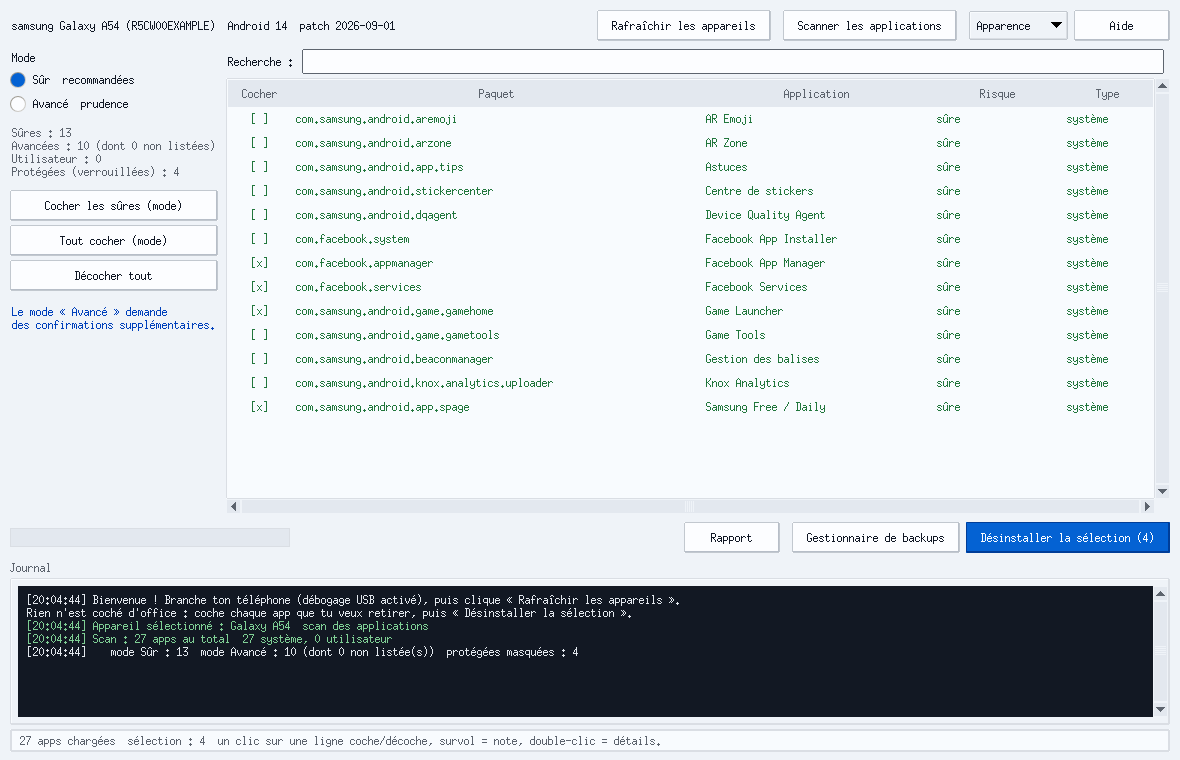Viewport: 1180px width, 760px height.
Task: Open the "Gestionnaire de backups"
Action: click(x=875, y=537)
